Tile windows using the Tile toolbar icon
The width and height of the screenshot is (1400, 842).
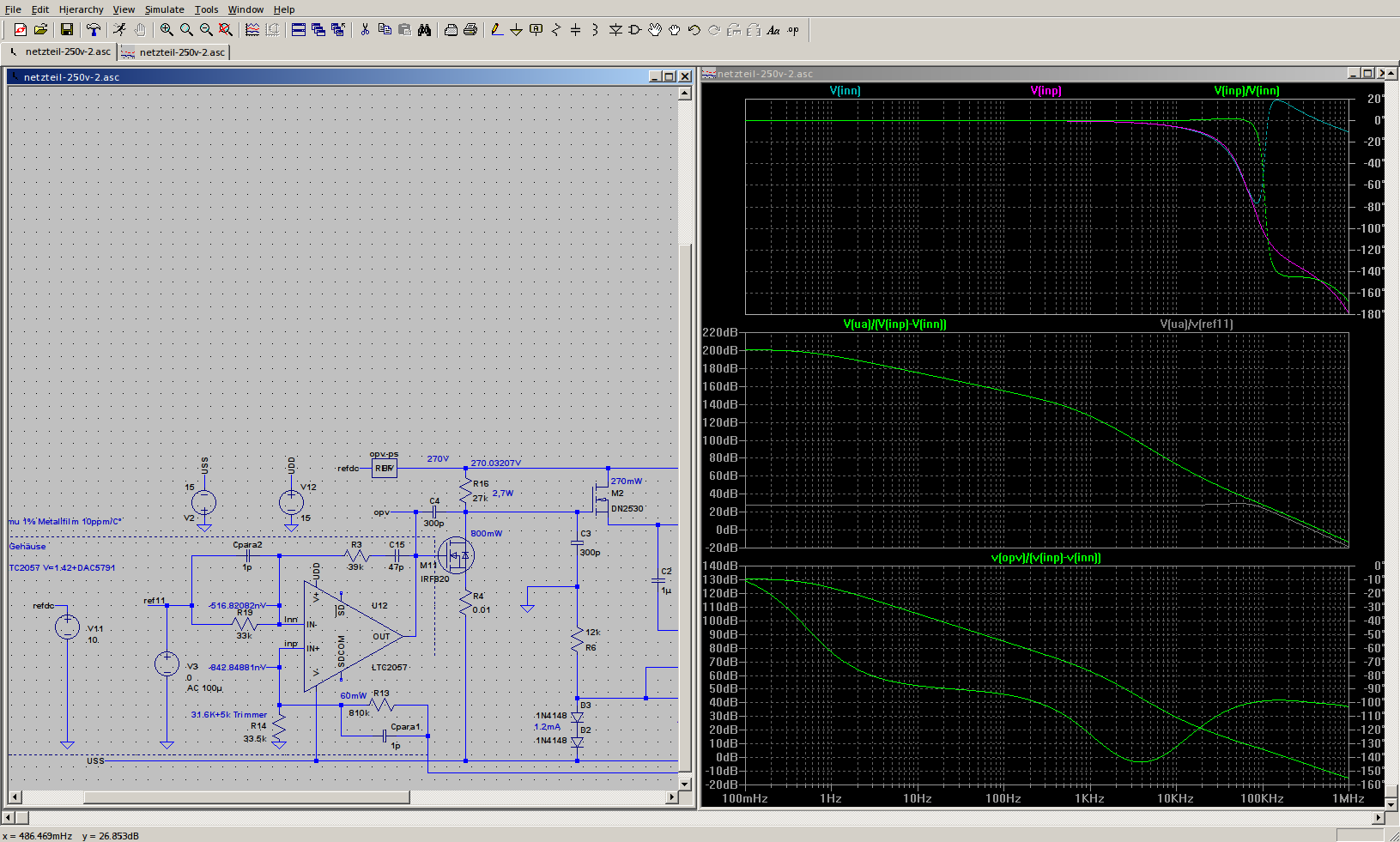(299, 30)
